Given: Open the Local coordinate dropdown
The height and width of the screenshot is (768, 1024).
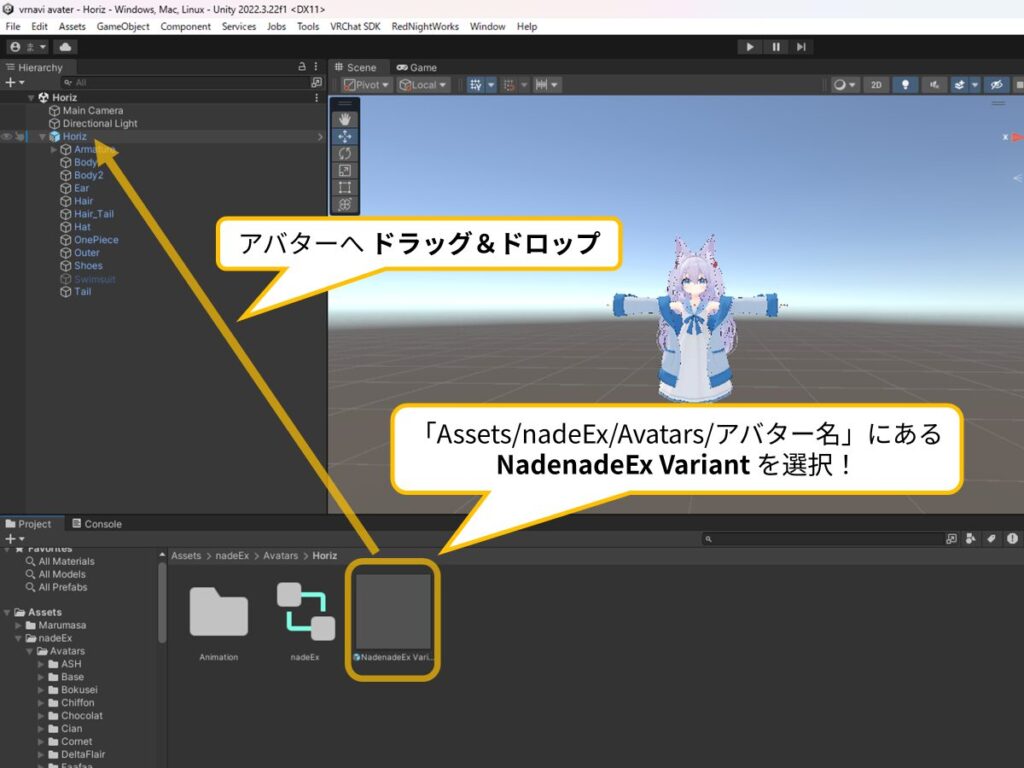Looking at the screenshot, I should [x=424, y=85].
